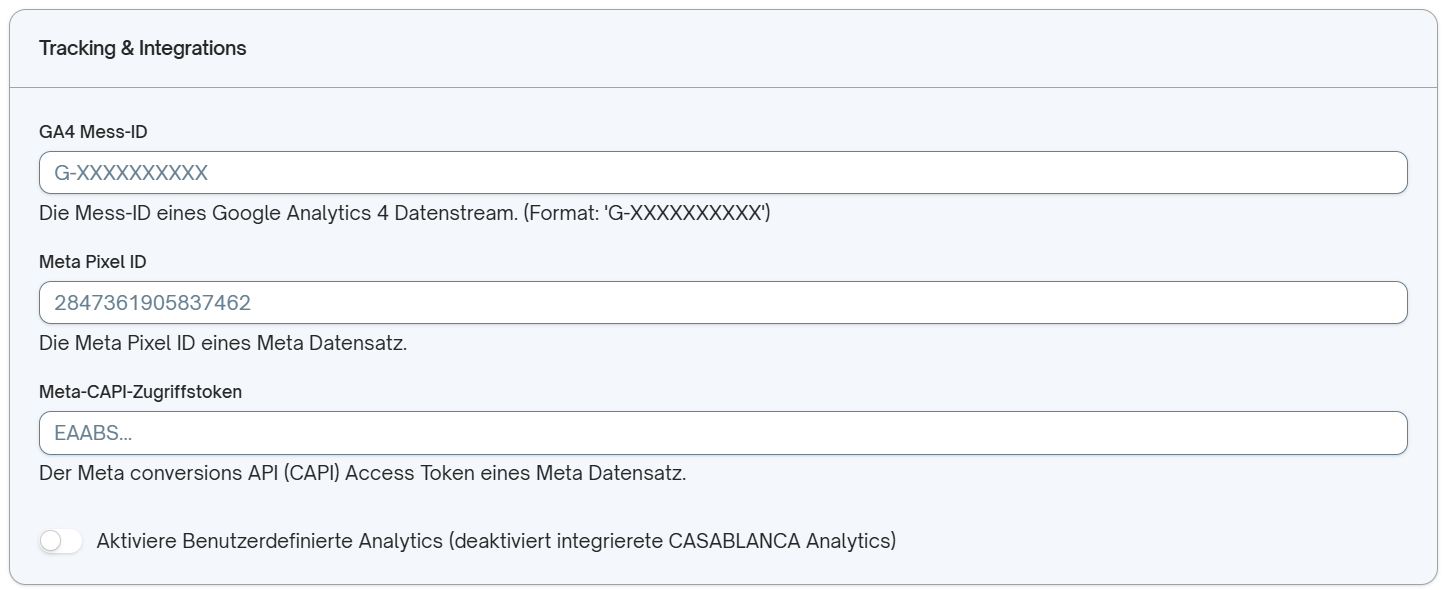The image size is (1444, 590).
Task: Focus the Meta-CAPI-Zugriffstoken input field
Action: click(723, 433)
